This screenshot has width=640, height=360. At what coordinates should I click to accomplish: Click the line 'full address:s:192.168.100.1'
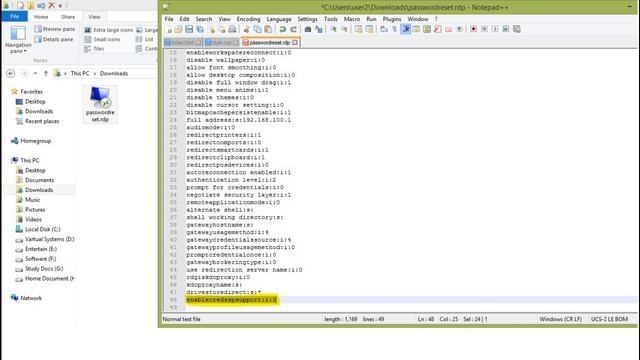click(239, 120)
